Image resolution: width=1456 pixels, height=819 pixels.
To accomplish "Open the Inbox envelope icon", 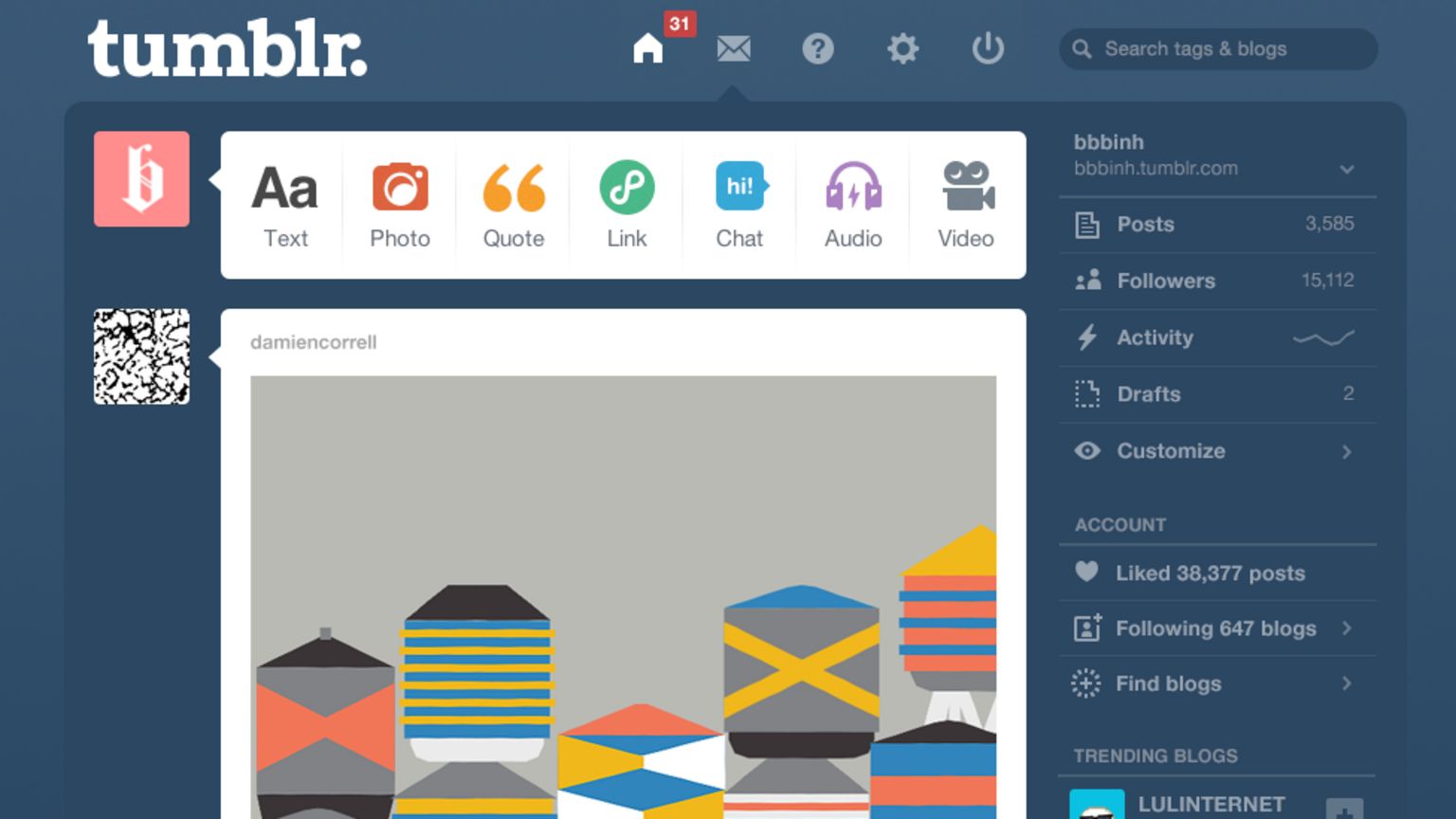I will [x=734, y=48].
